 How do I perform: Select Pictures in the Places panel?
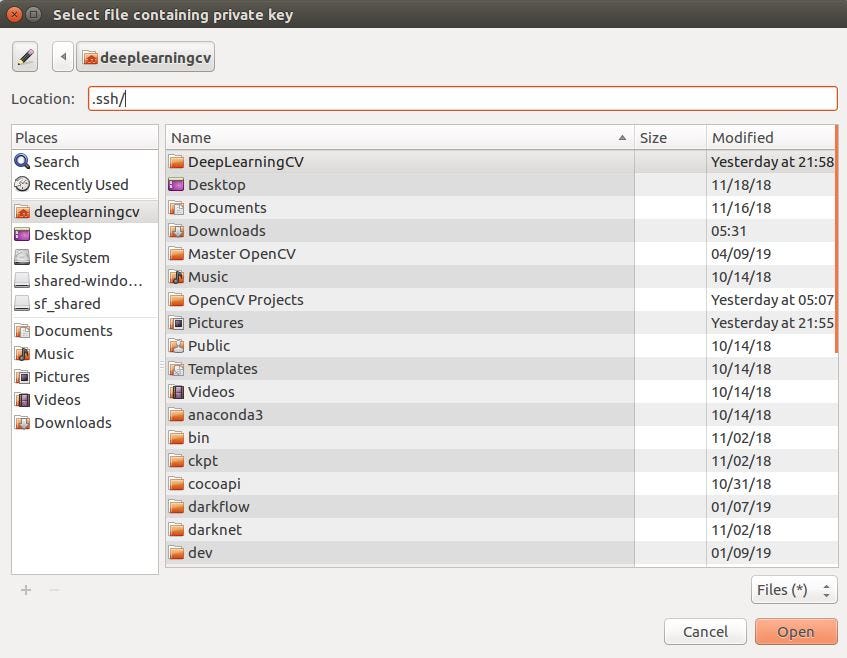click(x=64, y=376)
